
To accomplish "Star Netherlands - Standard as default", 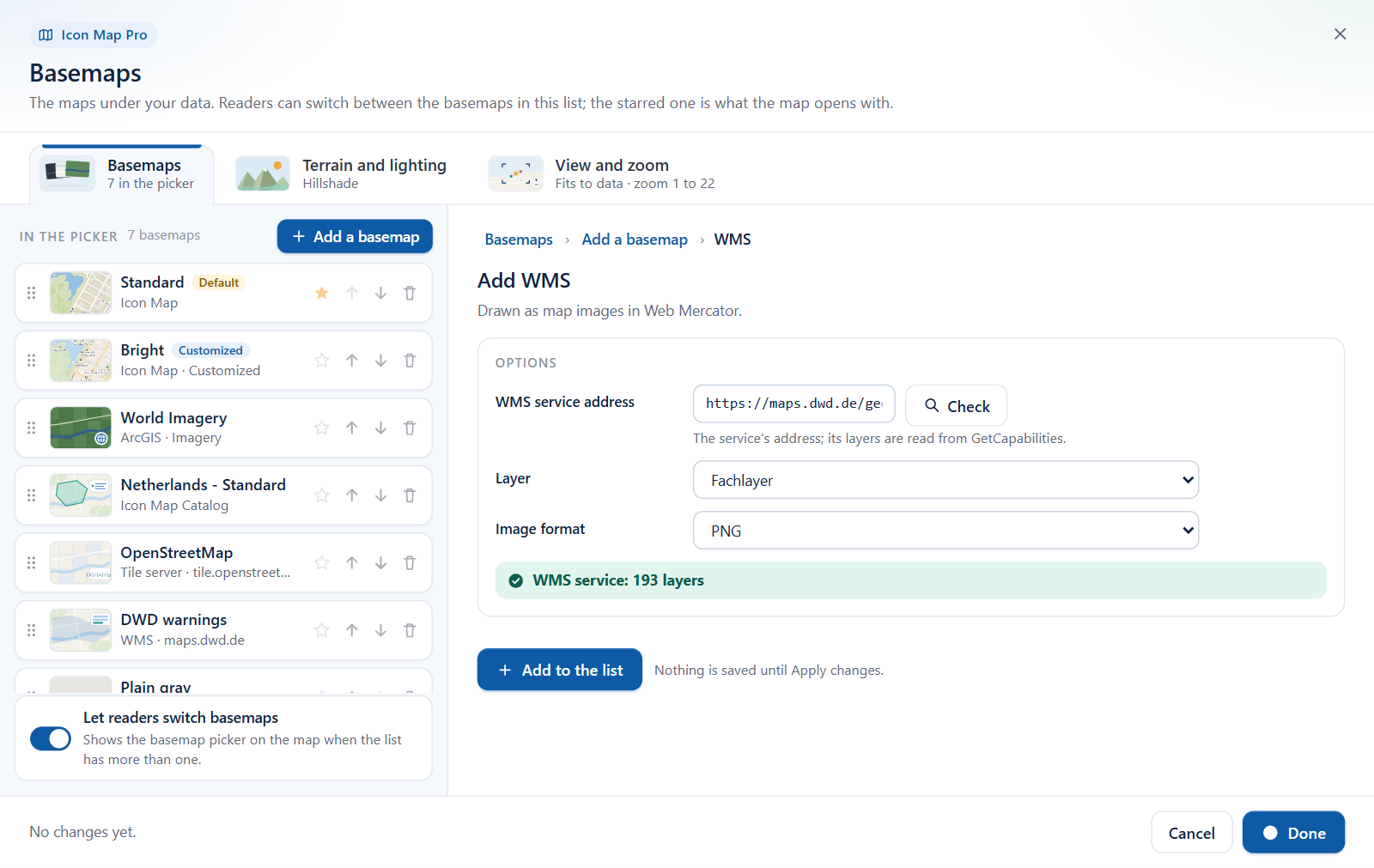I will pyautogui.click(x=322, y=495).
